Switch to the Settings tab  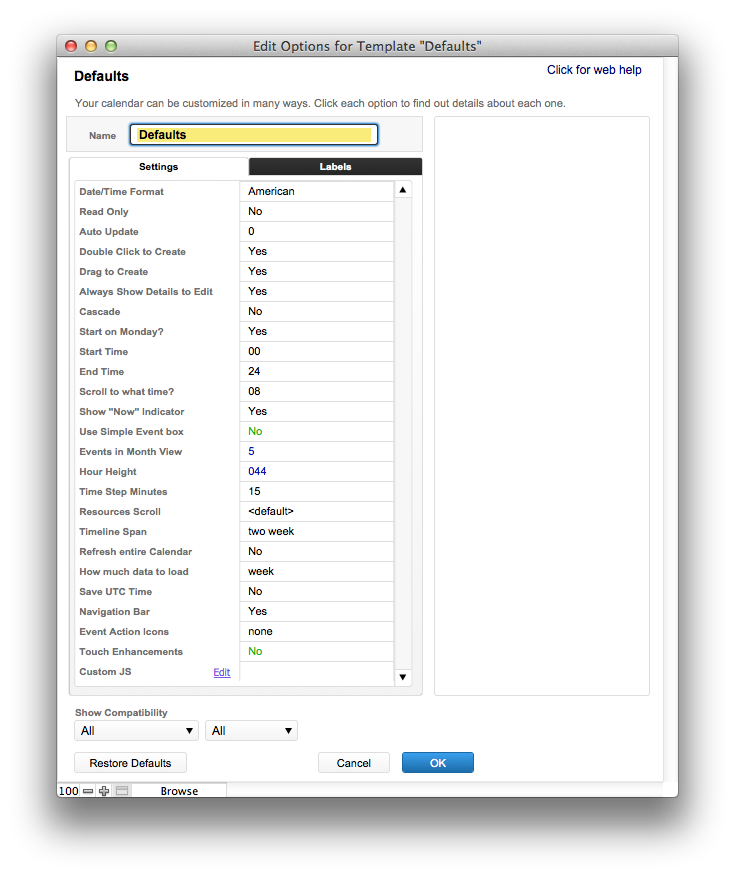point(159,166)
